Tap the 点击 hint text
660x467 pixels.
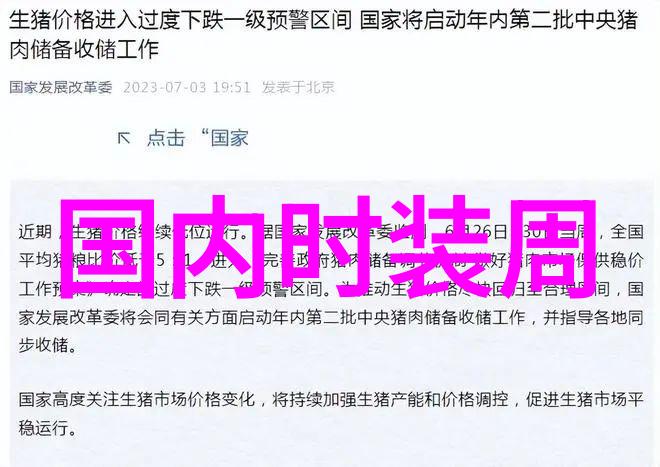coord(166,138)
